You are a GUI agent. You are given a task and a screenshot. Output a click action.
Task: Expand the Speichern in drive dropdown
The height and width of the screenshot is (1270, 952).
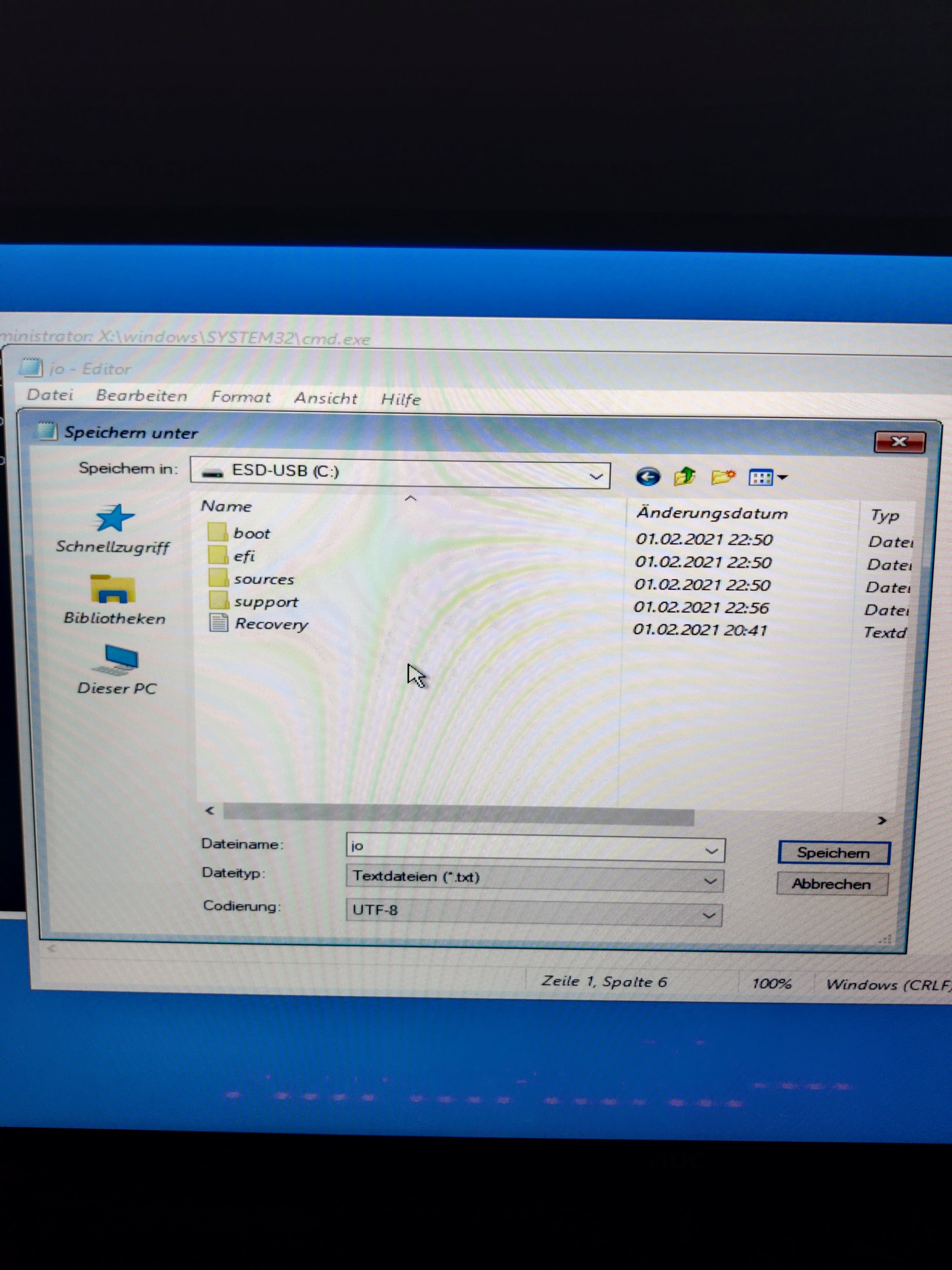pyautogui.click(x=596, y=476)
